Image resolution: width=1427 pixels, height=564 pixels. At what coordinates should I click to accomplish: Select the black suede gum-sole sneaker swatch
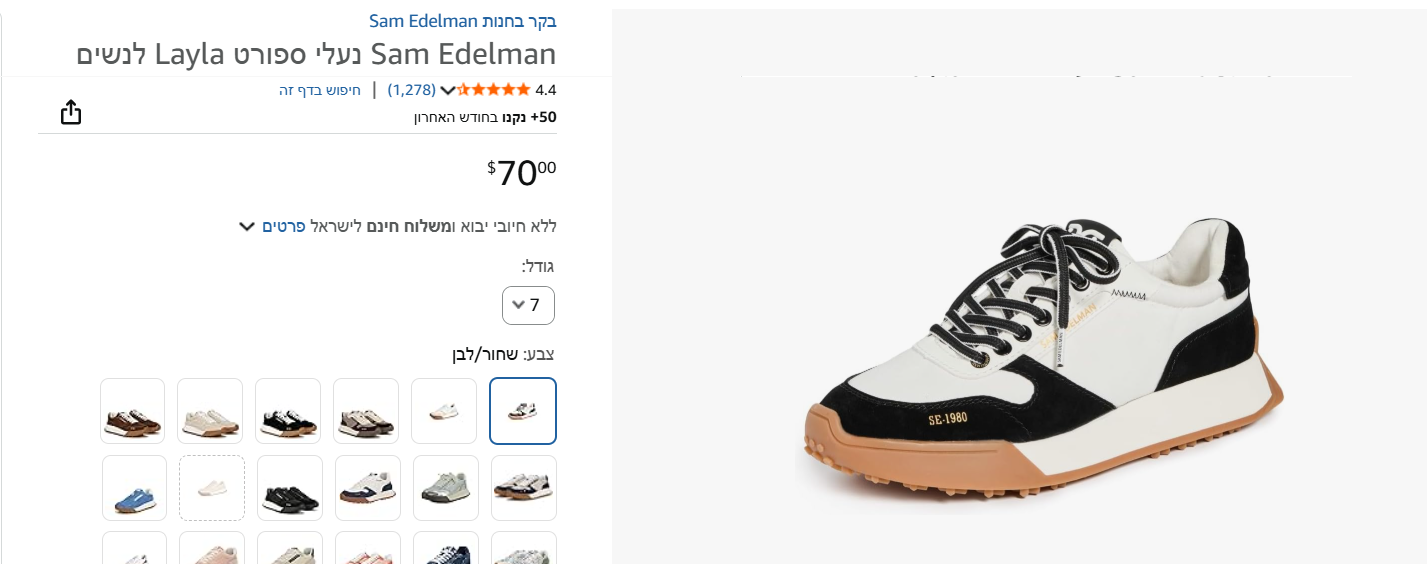288,411
